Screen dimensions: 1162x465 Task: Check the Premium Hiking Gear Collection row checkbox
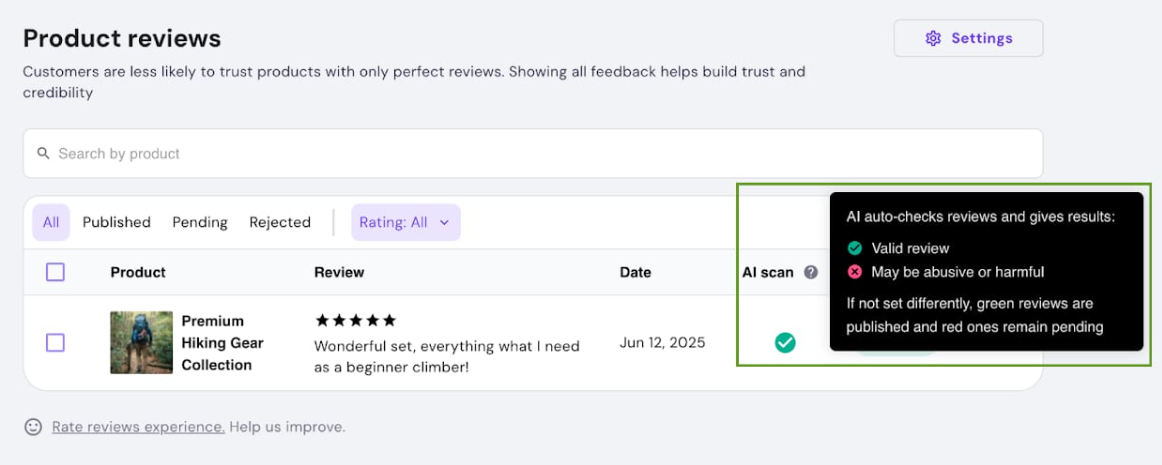[x=56, y=343]
